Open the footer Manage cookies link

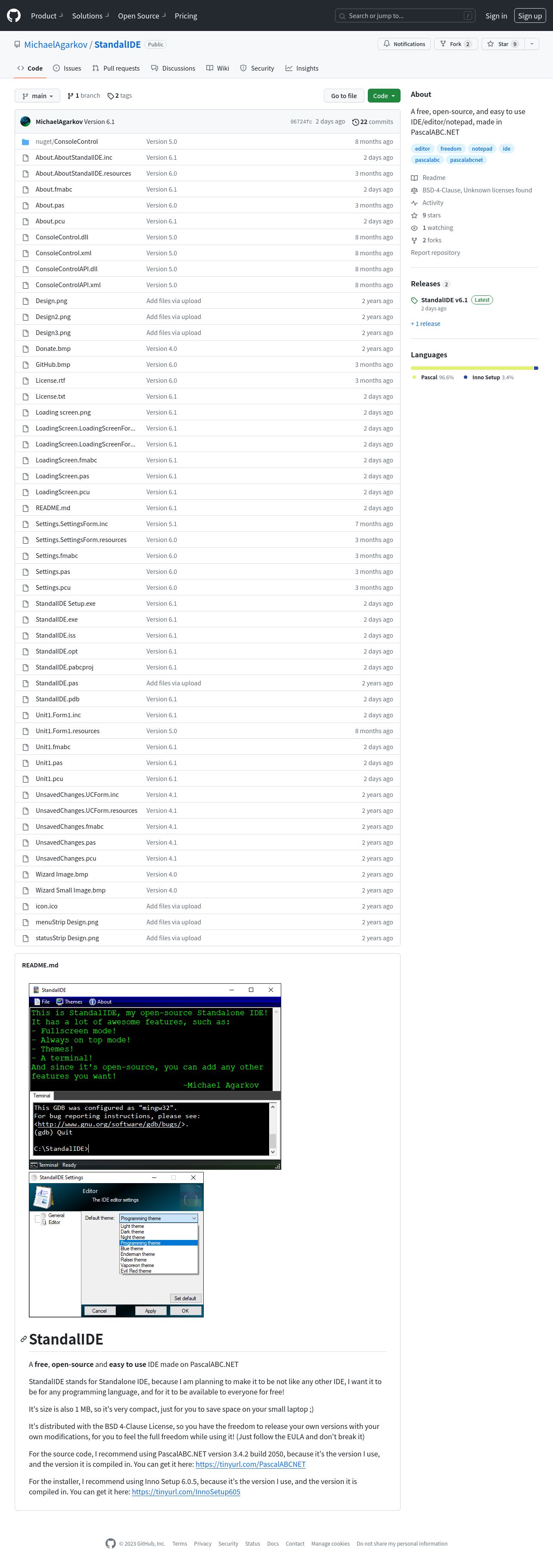pos(330,1543)
